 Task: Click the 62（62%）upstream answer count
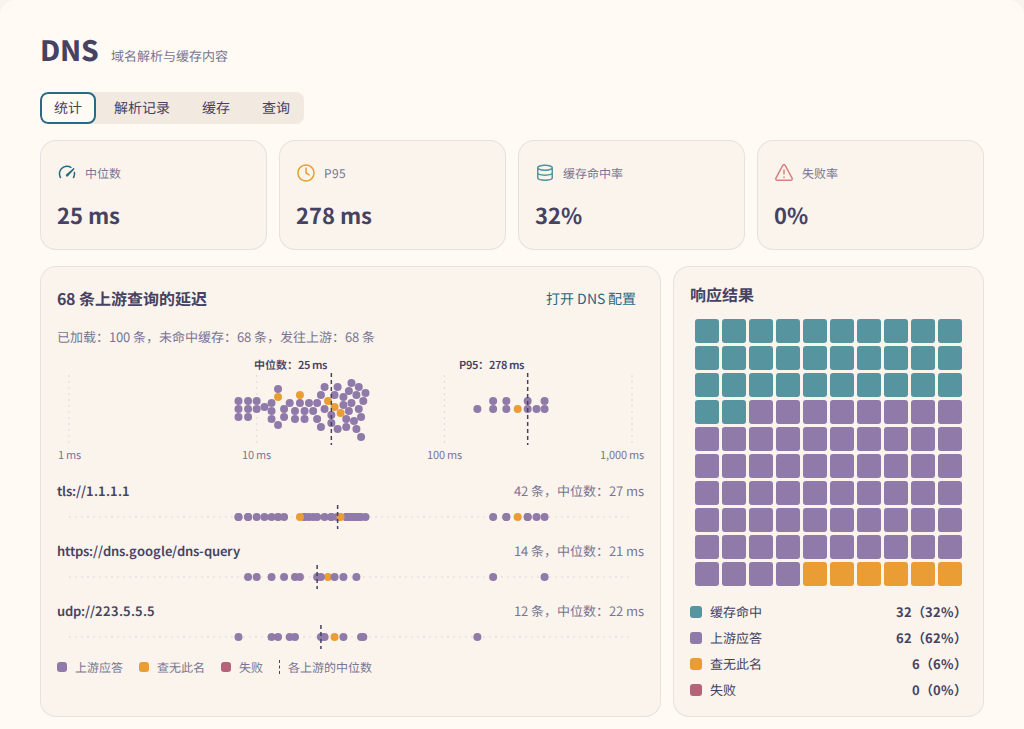(928, 638)
